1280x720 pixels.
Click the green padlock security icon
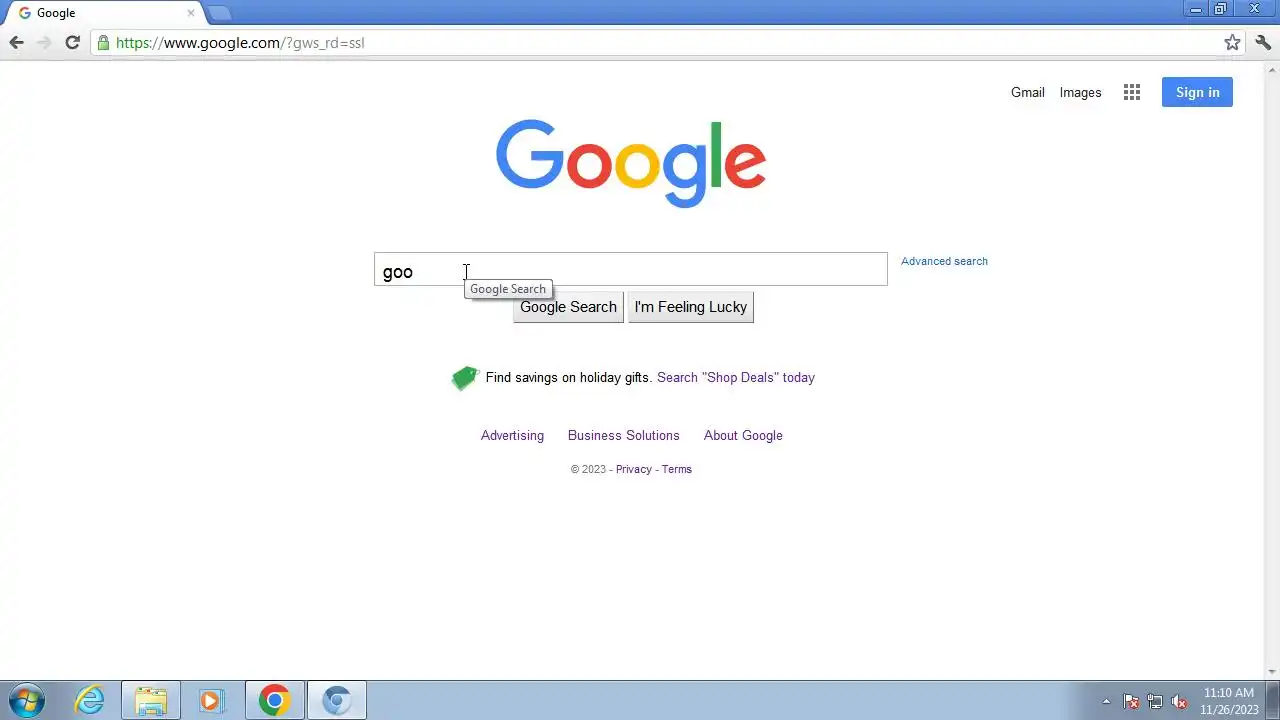pos(103,43)
